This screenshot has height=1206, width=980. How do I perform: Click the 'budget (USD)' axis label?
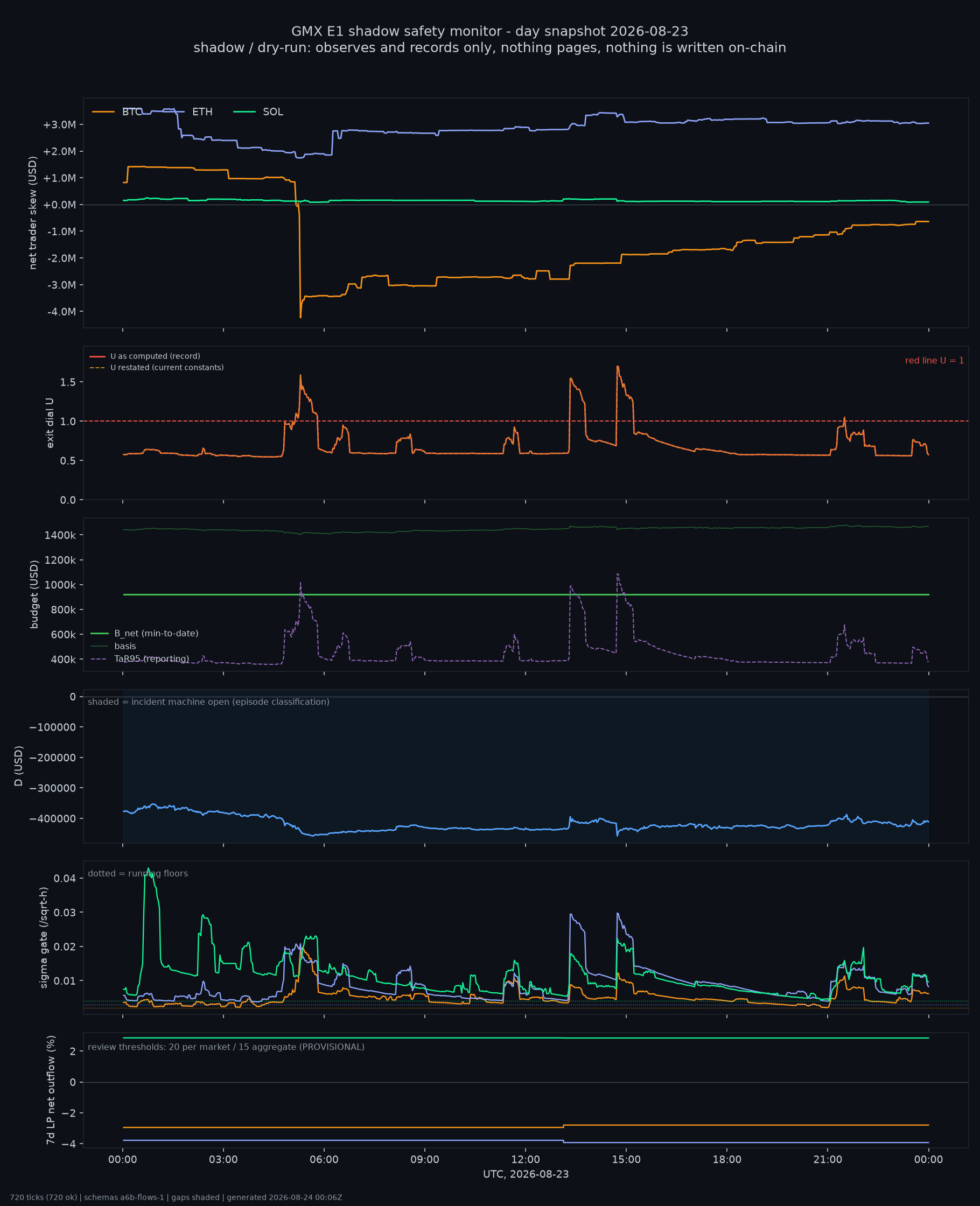pyautogui.click(x=34, y=594)
